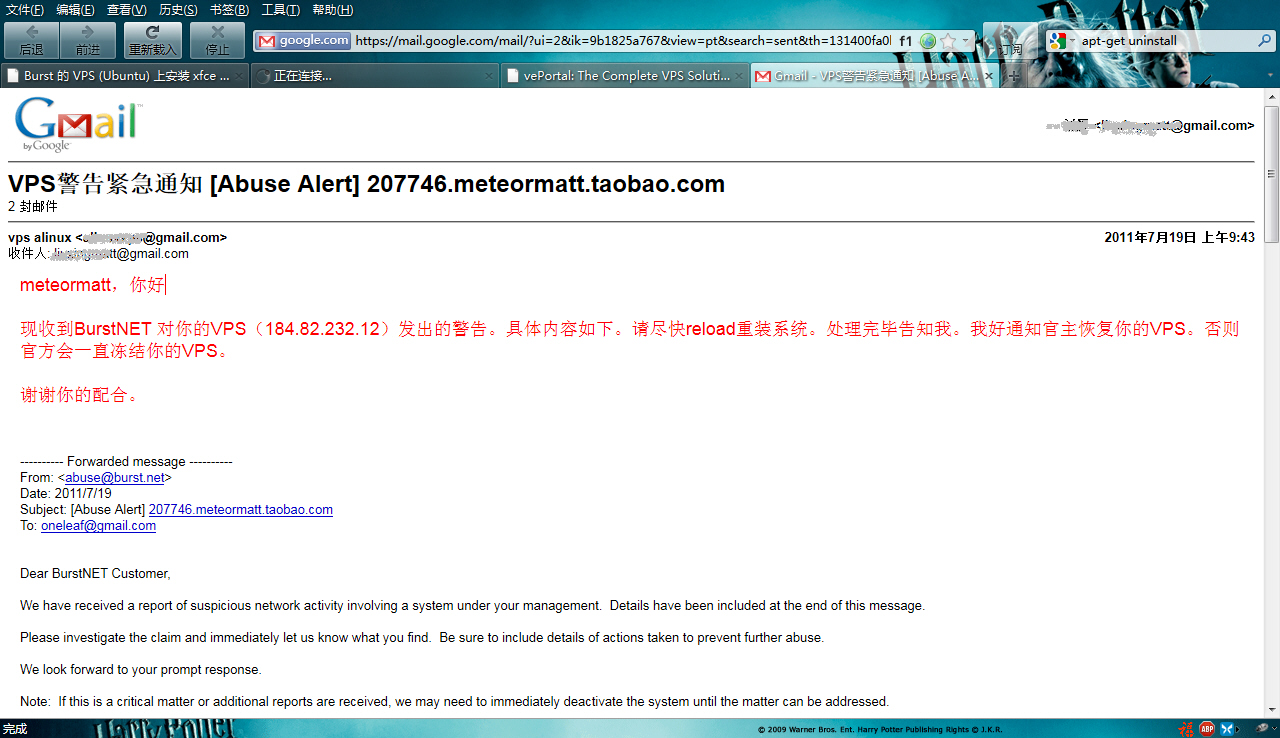This screenshot has height=738, width=1280.
Task: Open the 帮助(H) menu
Action: click(332, 10)
